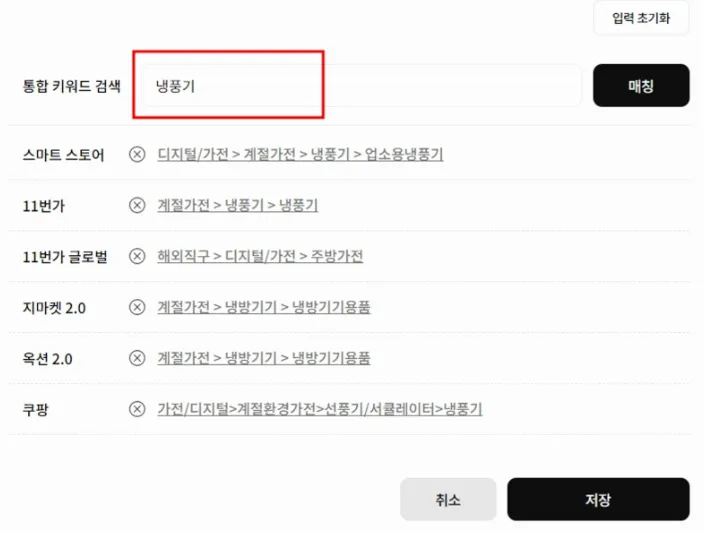Click the 통합 키워드 검색 label
Image resolution: width=704 pixels, height=538 pixels.
(x=70, y=86)
